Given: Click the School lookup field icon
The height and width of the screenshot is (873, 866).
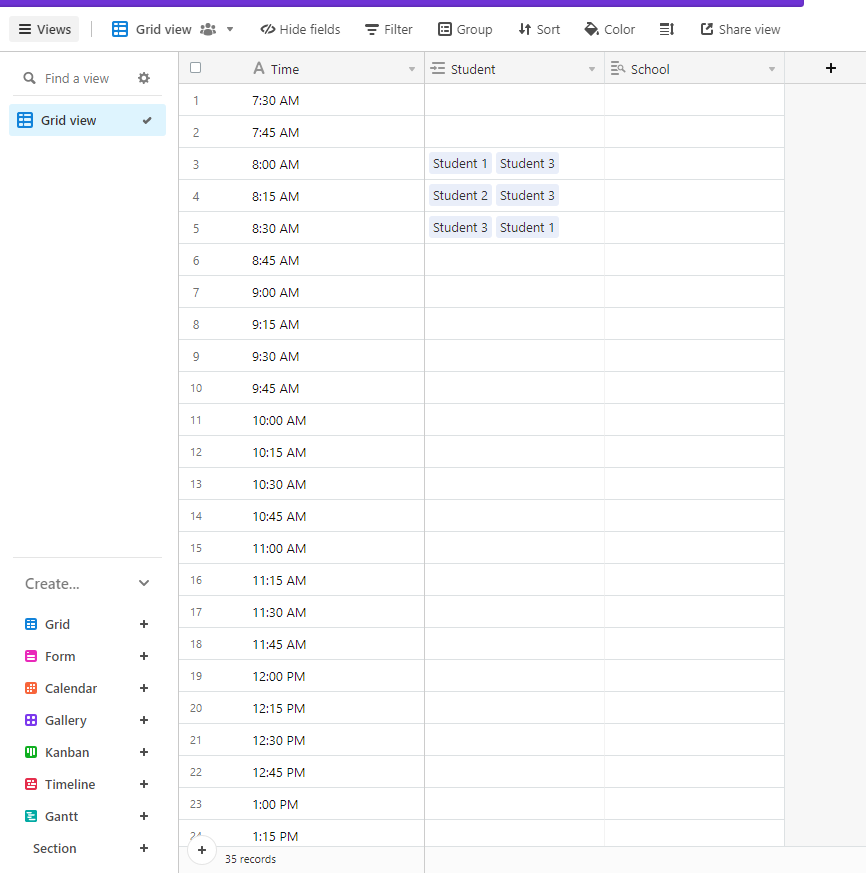Looking at the screenshot, I should tap(618, 68).
